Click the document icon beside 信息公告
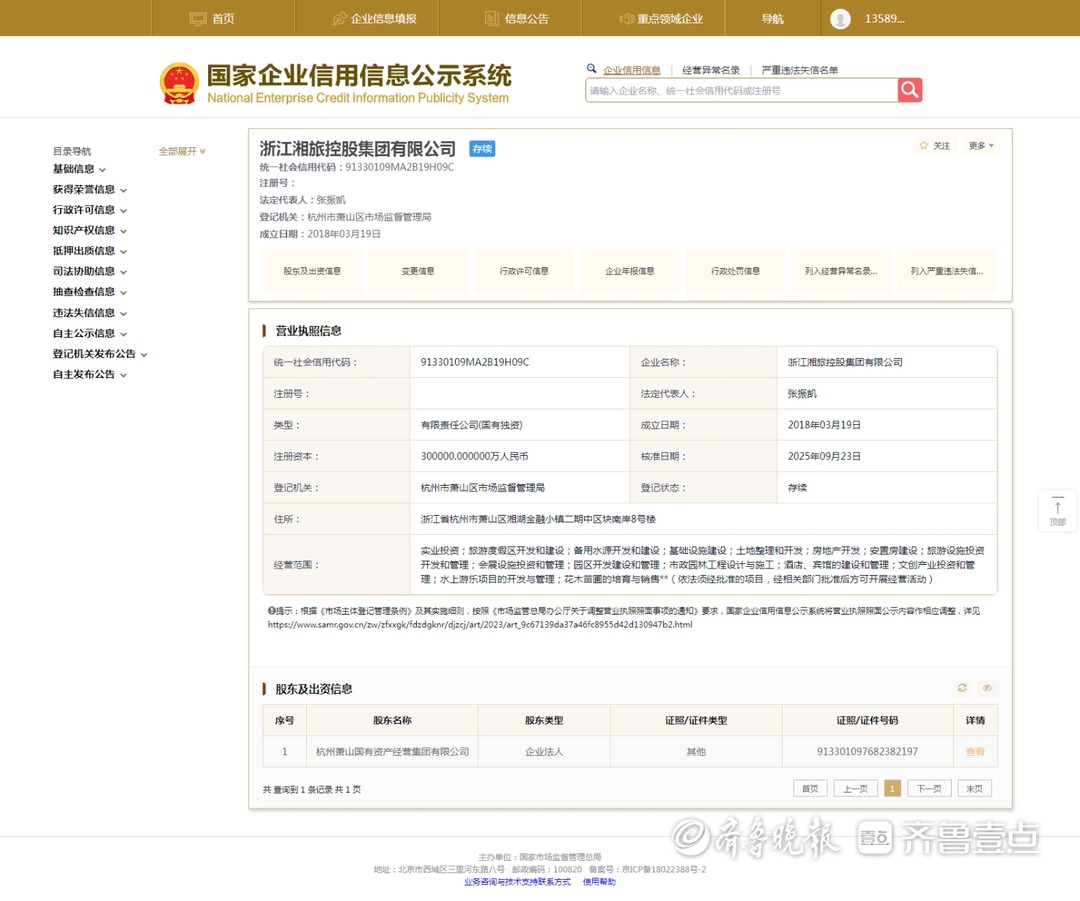Viewport: 1080px width, 901px height. 492,19
